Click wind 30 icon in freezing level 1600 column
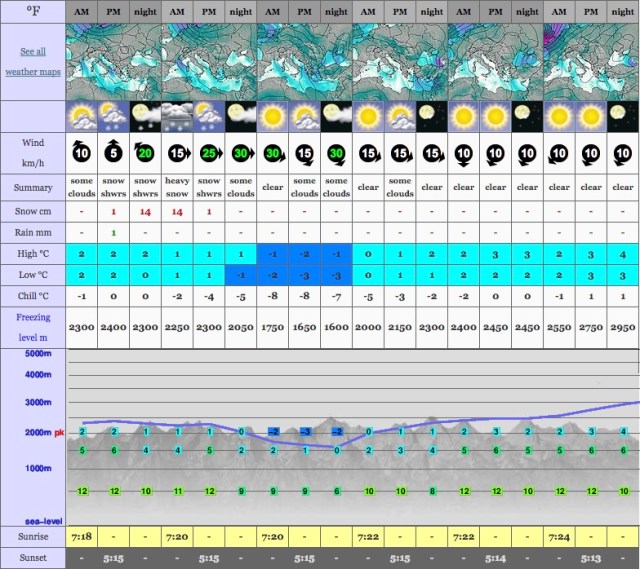This screenshot has width=640, height=569. [337, 154]
